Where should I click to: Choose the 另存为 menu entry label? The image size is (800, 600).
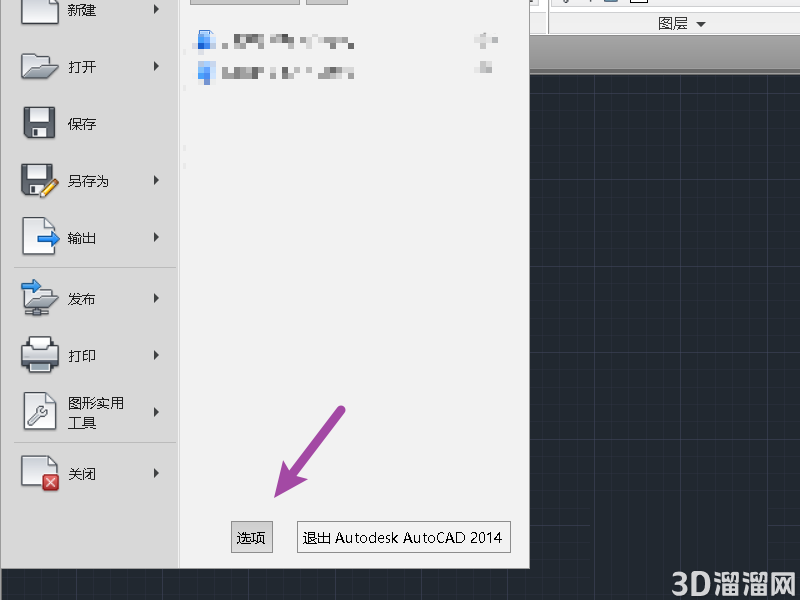pyautogui.click(x=88, y=181)
